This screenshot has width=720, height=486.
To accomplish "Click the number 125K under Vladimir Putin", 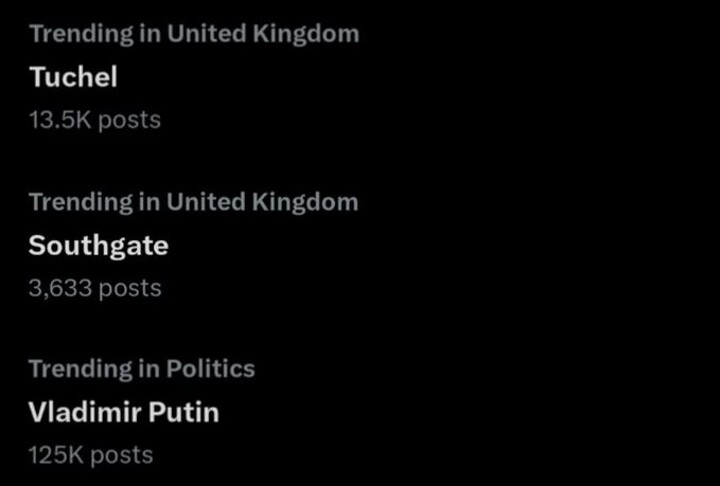I will (56, 455).
